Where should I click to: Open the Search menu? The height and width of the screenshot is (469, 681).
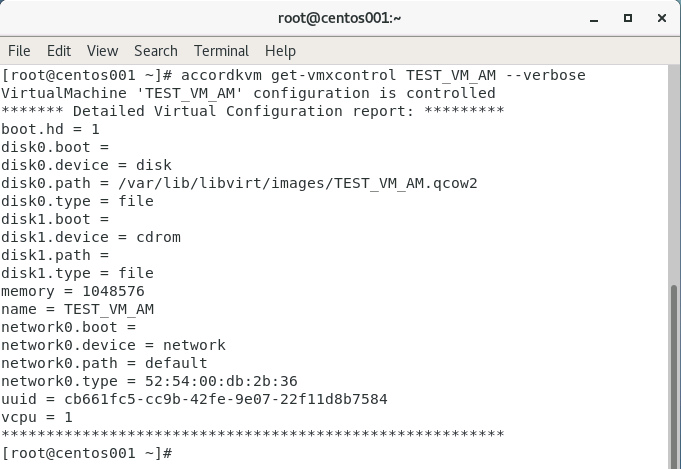155,50
